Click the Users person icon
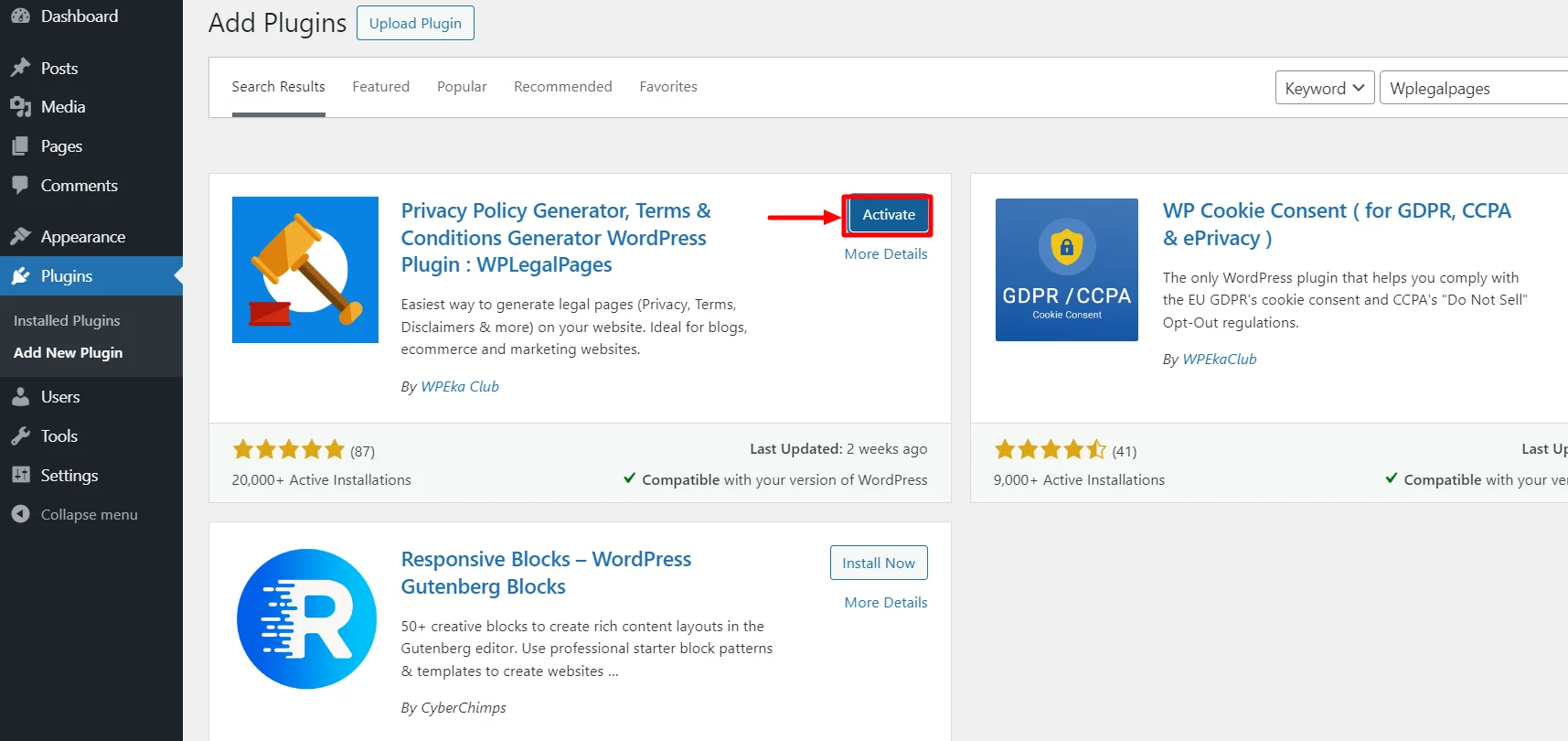 pos(20,397)
